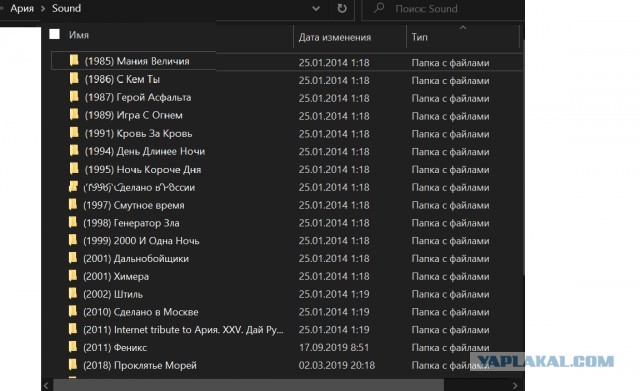The height and width of the screenshot is (391, 640).
Task: Tick the select-all checkbox beside Имя
Action: point(54,34)
